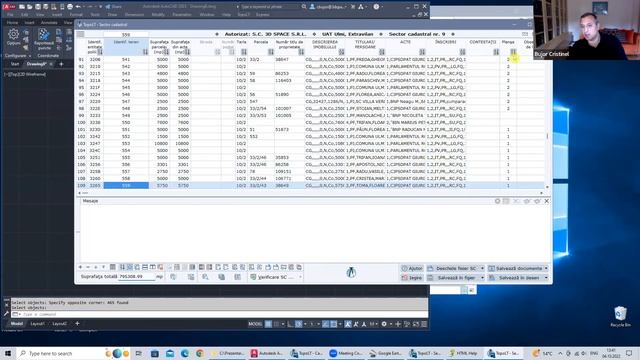Click the remove row minus icon in bottom toolbar
This screenshot has width=640, height=360.
(88, 267)
